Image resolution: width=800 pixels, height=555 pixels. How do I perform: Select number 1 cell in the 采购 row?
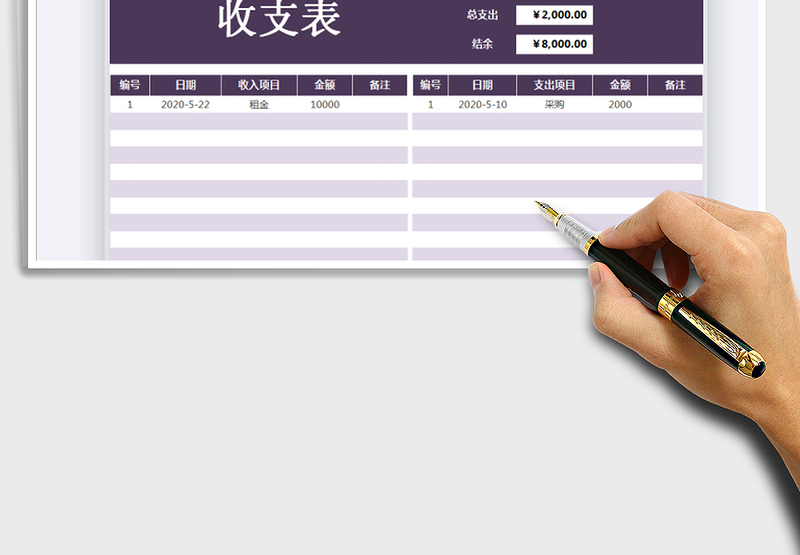(431, 105)
